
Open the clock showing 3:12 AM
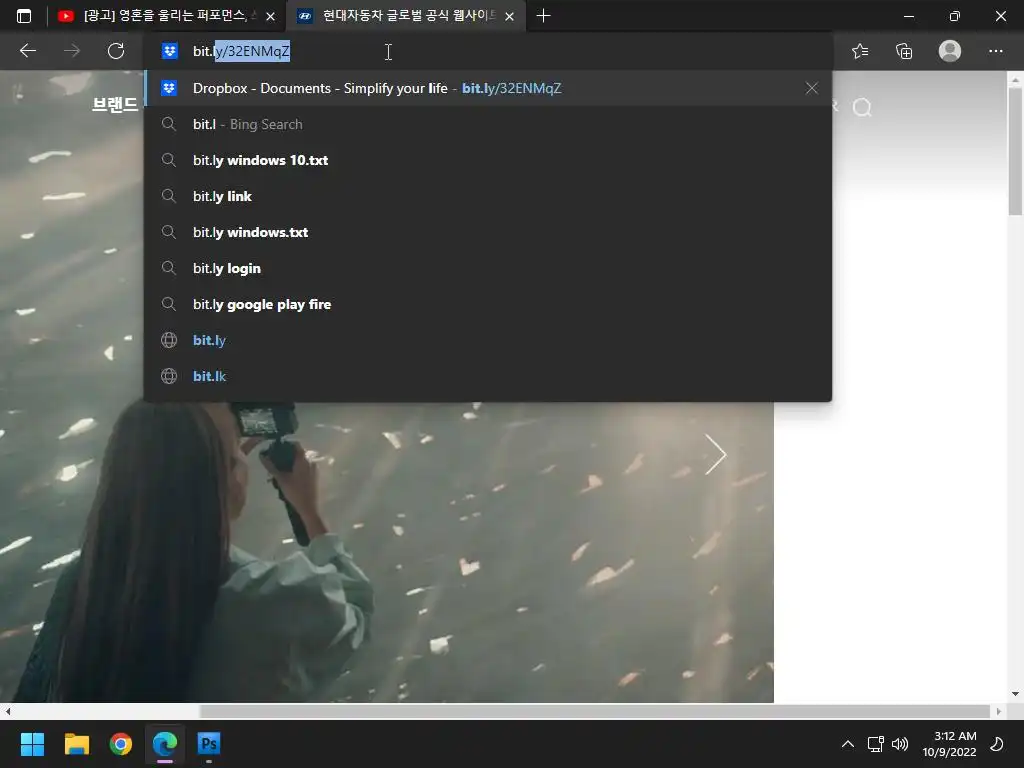pos(950,744)
